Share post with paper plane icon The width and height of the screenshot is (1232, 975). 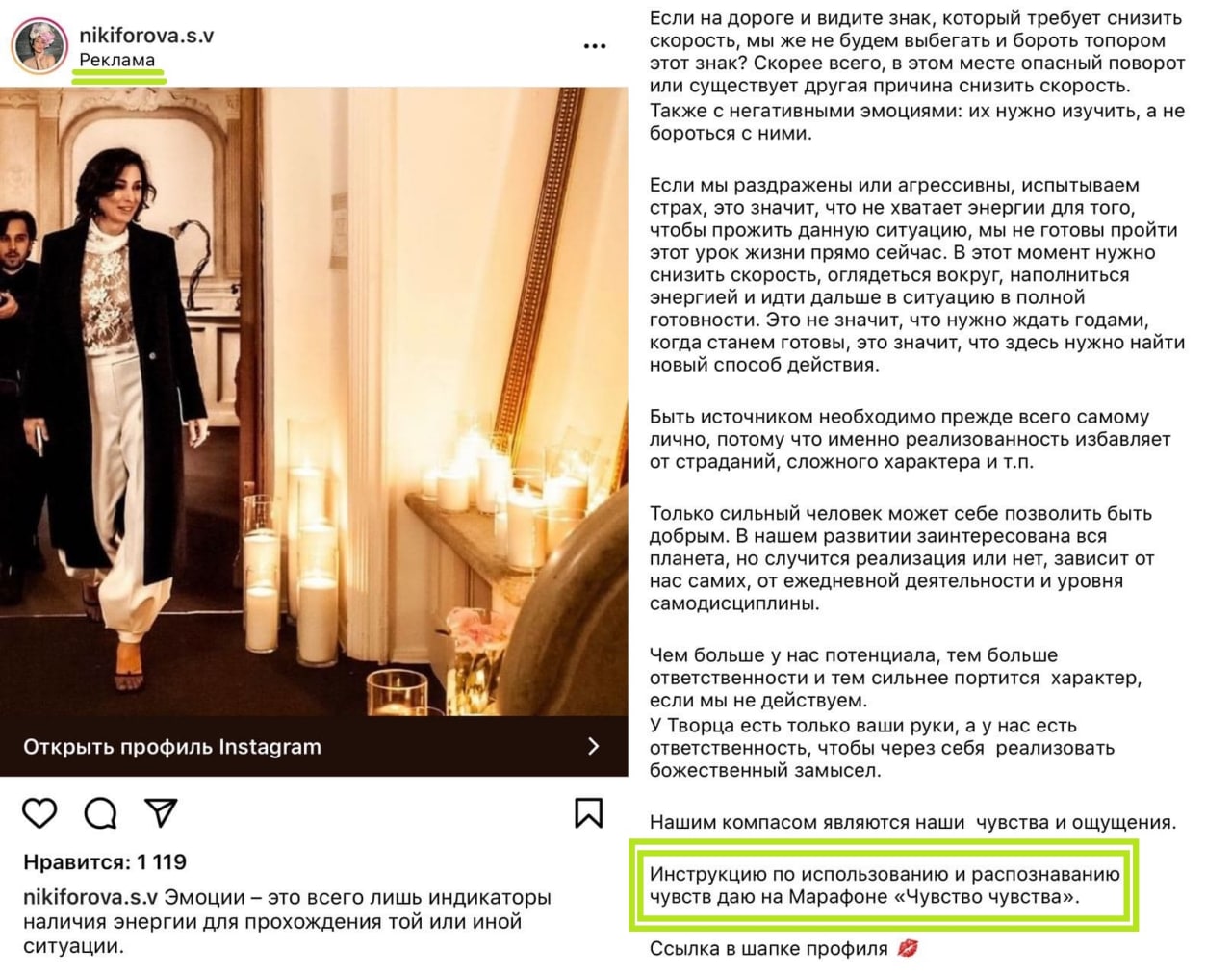tap(161, 813)
